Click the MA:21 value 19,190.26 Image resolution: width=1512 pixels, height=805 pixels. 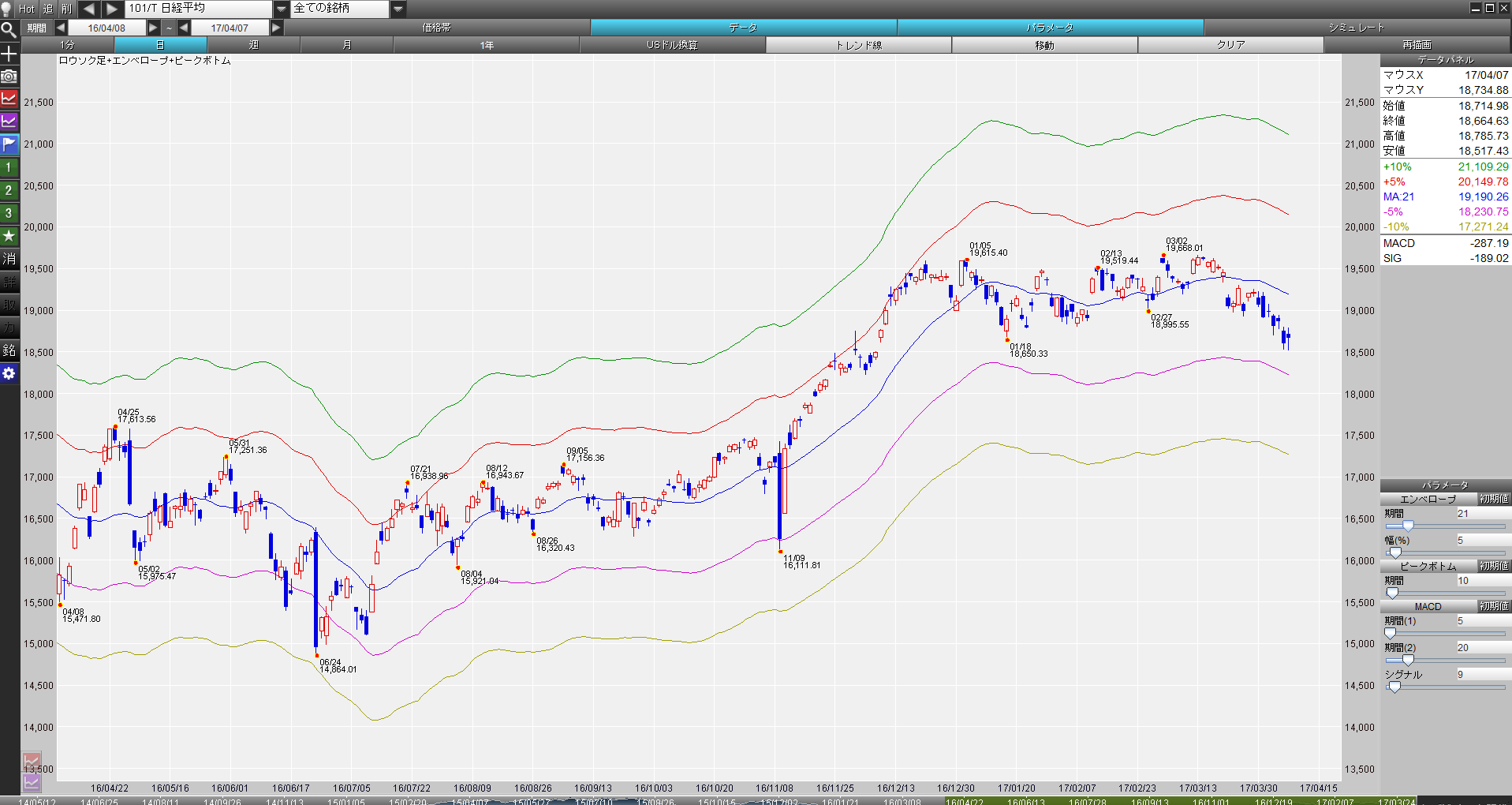click(1483, 197)
